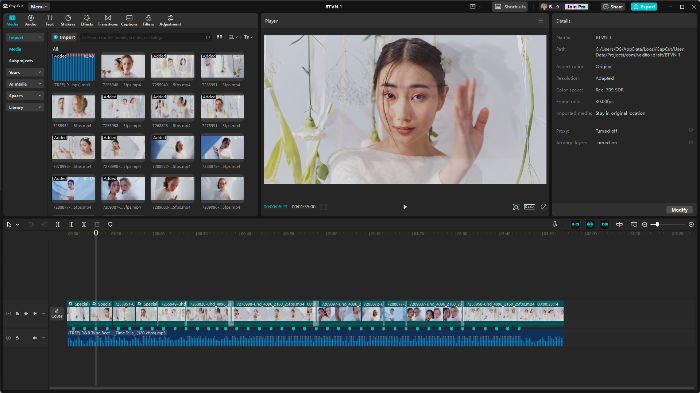This screenshot has width=700, height=393.
Task: Click the redo arrow in timeline toolbar
Action: tap(44, 224)
